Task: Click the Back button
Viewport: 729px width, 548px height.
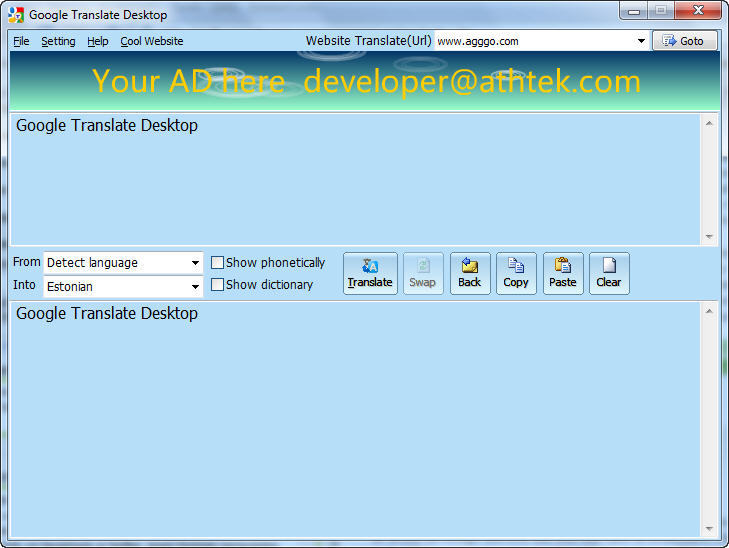Action: [x=470, y=273]
